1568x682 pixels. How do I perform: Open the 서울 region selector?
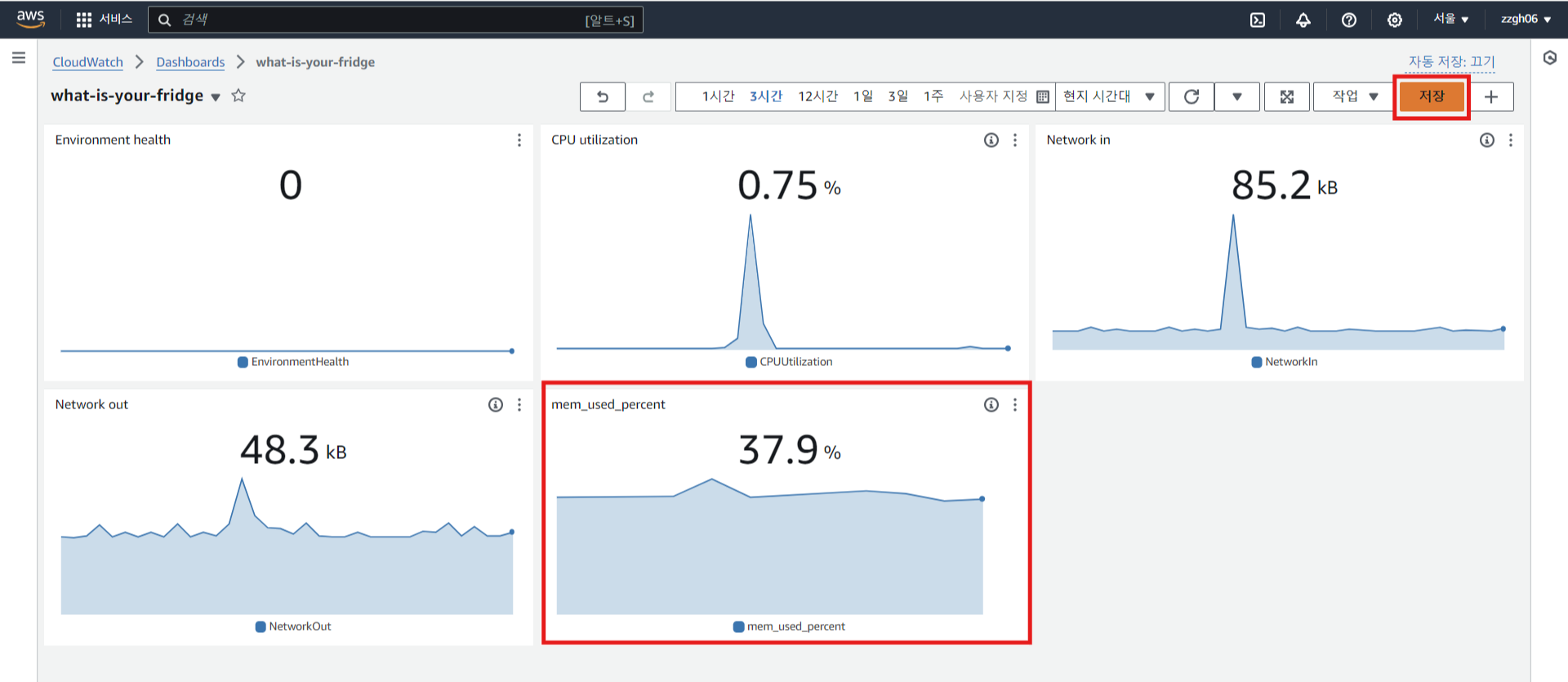[1451, 20]
